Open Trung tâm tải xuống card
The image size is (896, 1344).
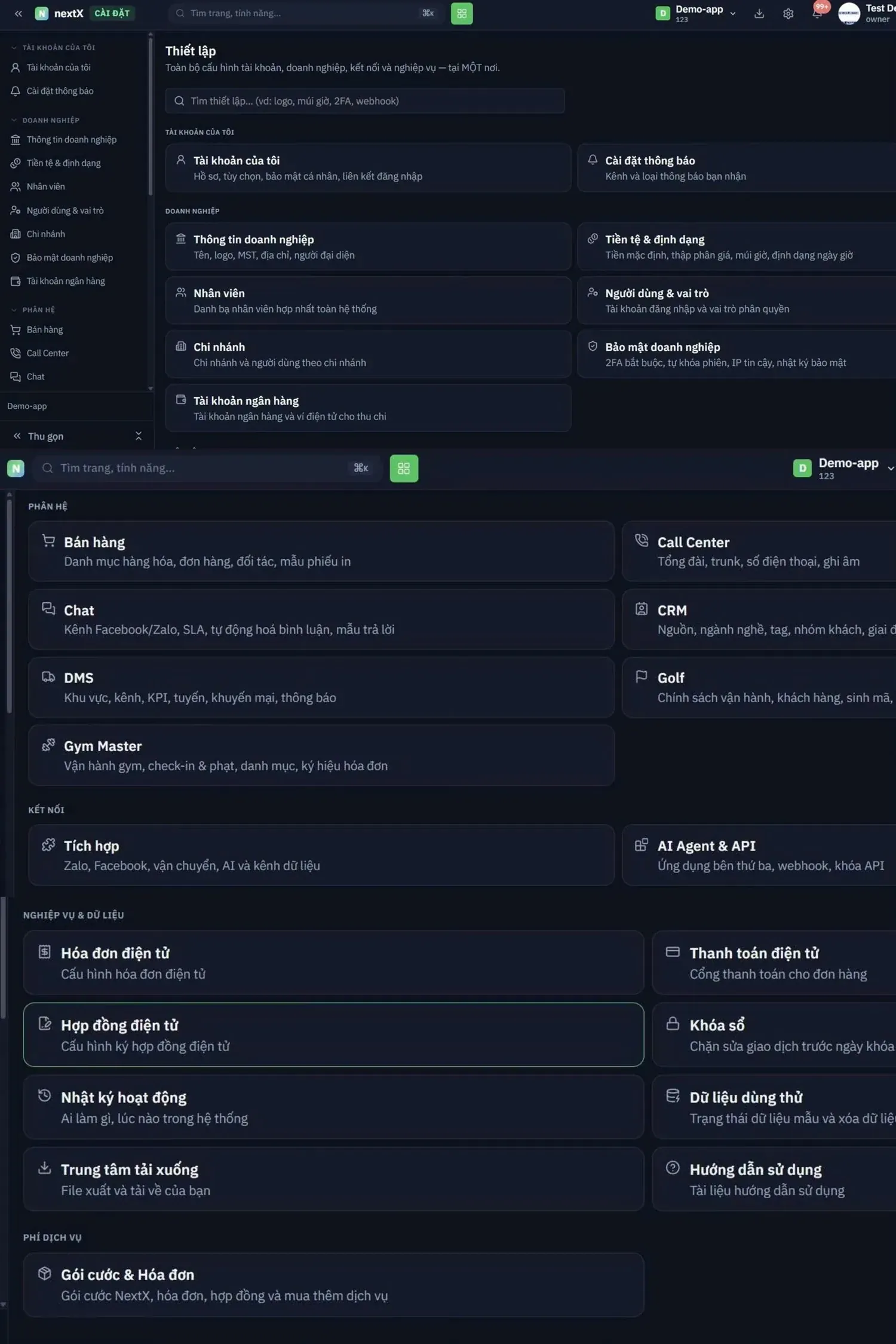(x=333, y=1179)
